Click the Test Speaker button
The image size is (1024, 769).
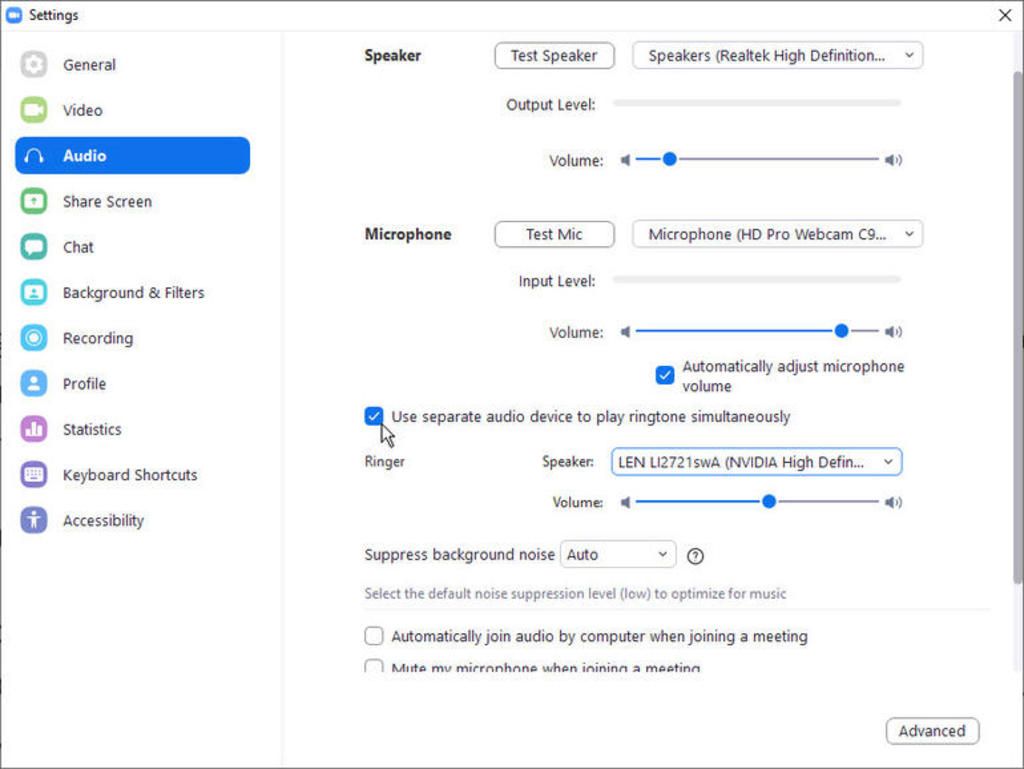click(x=554, y=55)
